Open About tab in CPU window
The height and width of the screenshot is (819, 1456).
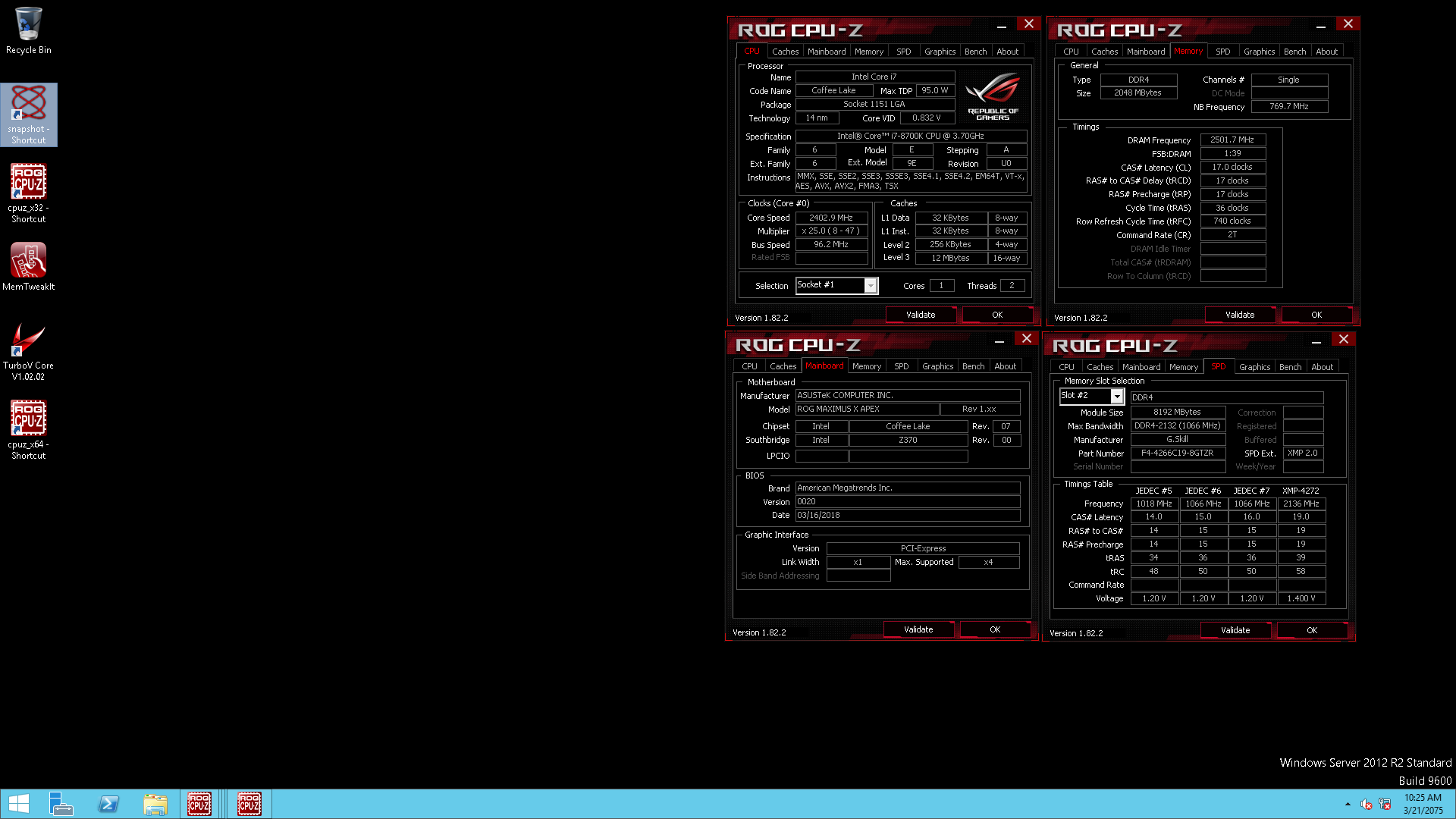coord(1008,52)
